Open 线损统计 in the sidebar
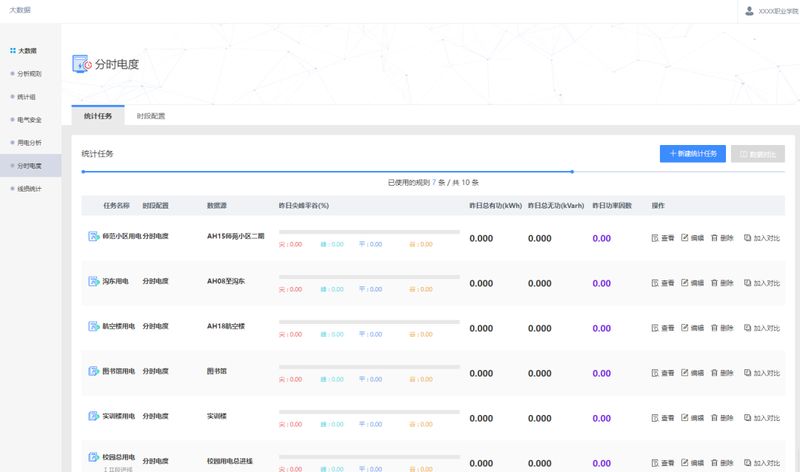Screen dimensions: 800x472 coord(29,188)
